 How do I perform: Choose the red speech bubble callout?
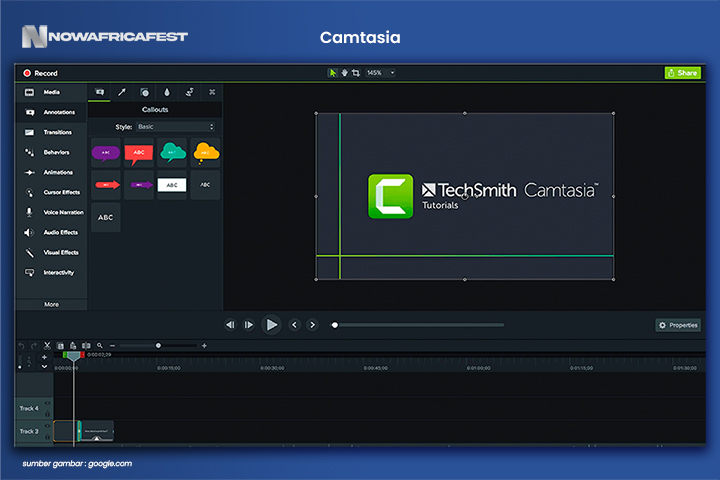pos(139,152)
